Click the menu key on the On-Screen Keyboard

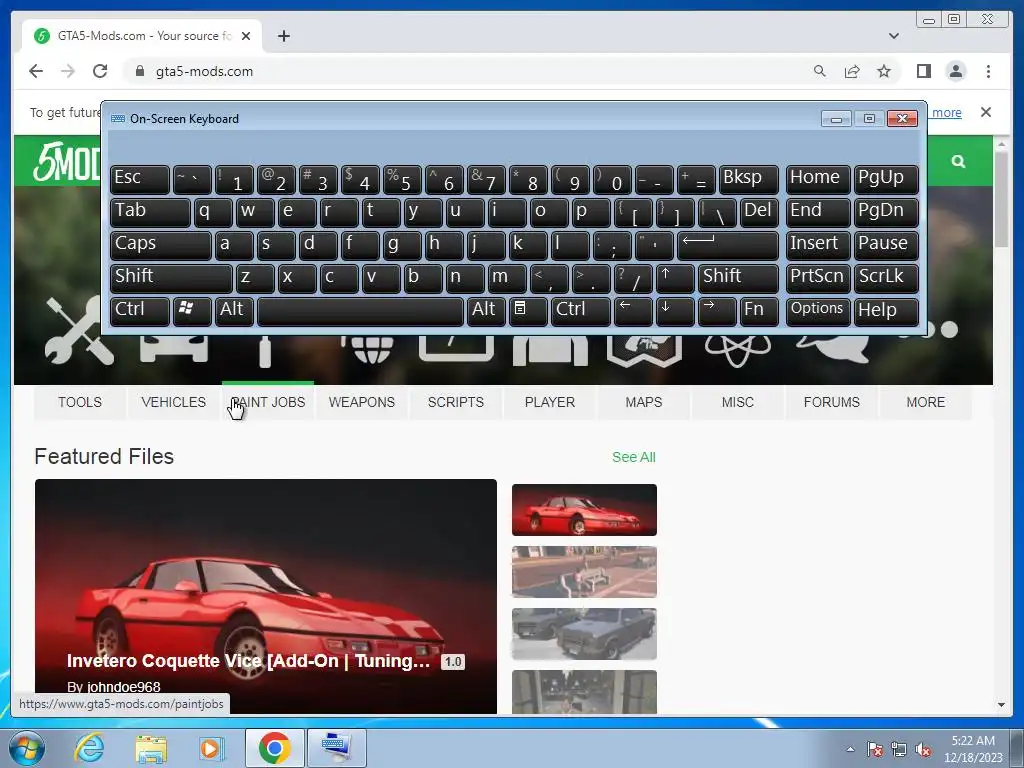[x=528, y=310]
